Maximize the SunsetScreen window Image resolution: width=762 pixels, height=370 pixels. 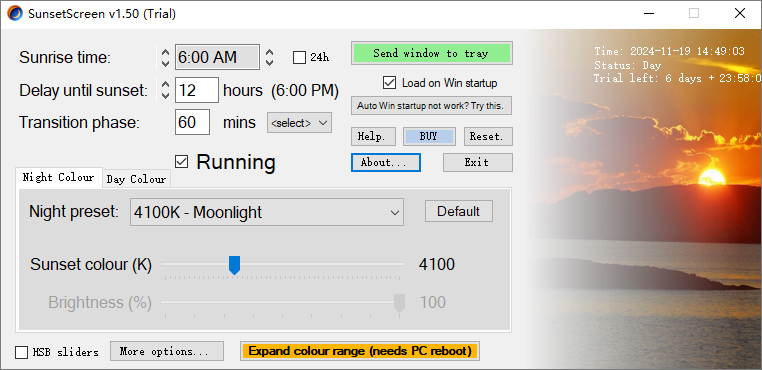pos(694,14)
